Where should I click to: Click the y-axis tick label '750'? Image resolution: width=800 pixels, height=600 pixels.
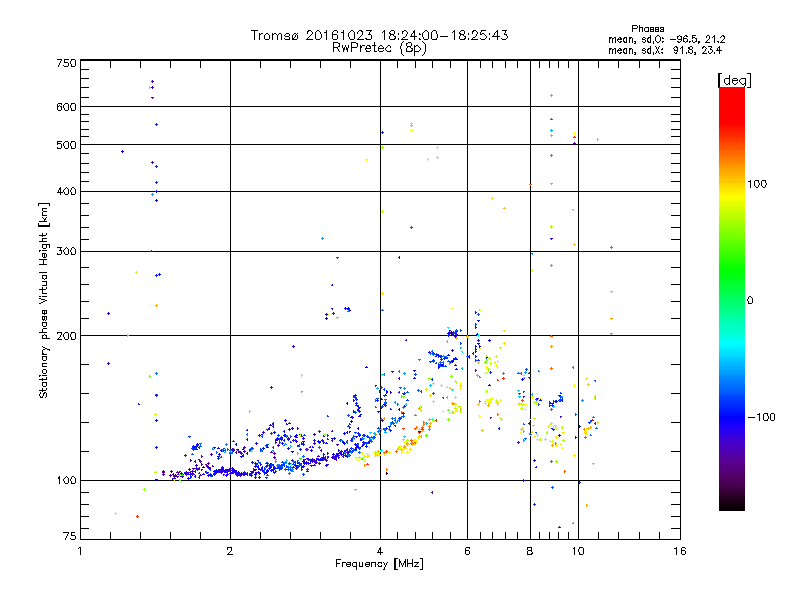click(66, 63)
